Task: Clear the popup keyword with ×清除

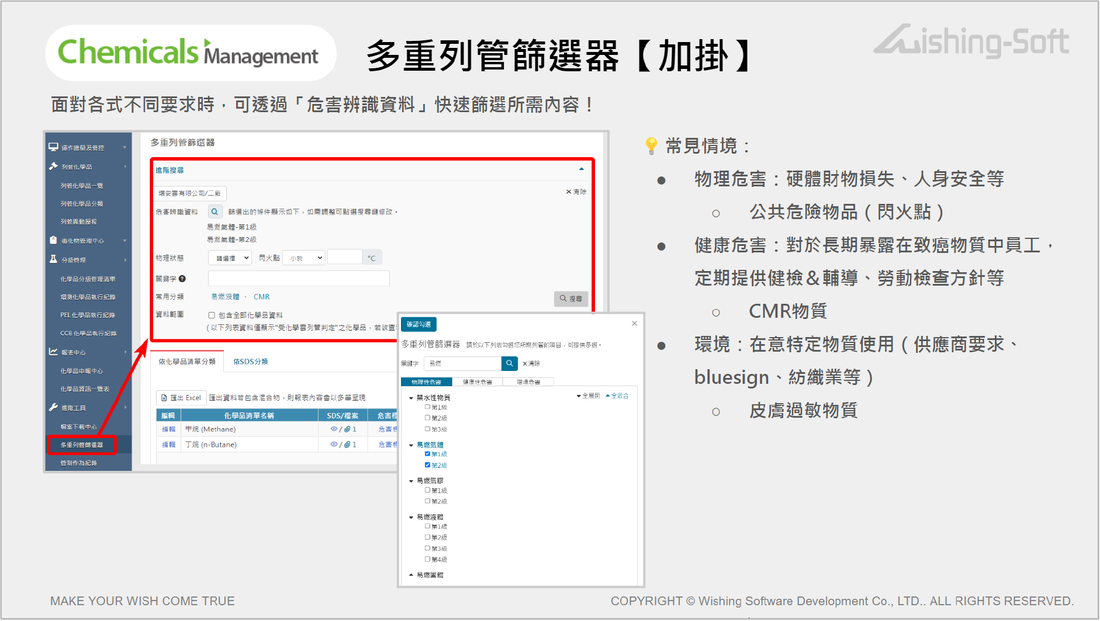Action: (532, 363)
